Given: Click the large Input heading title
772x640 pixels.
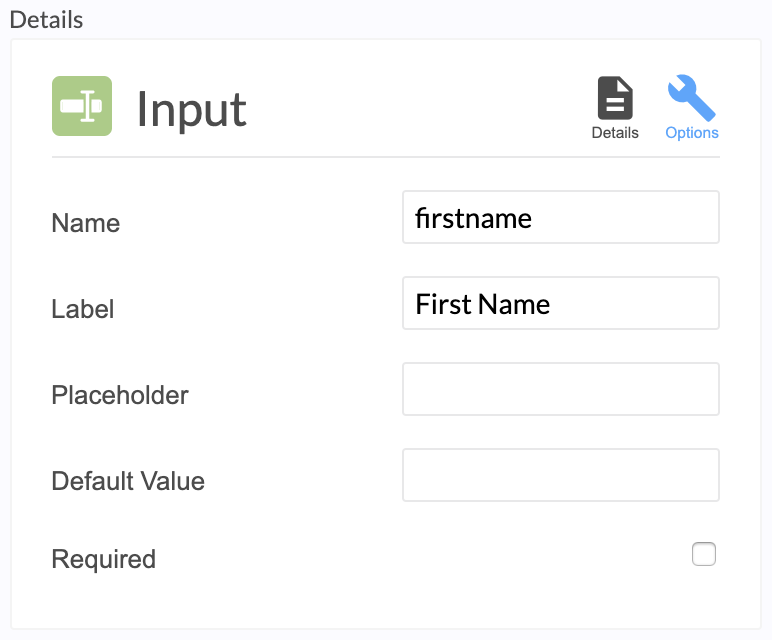Looking at the screenshot, I should click(x=192, y=109).
